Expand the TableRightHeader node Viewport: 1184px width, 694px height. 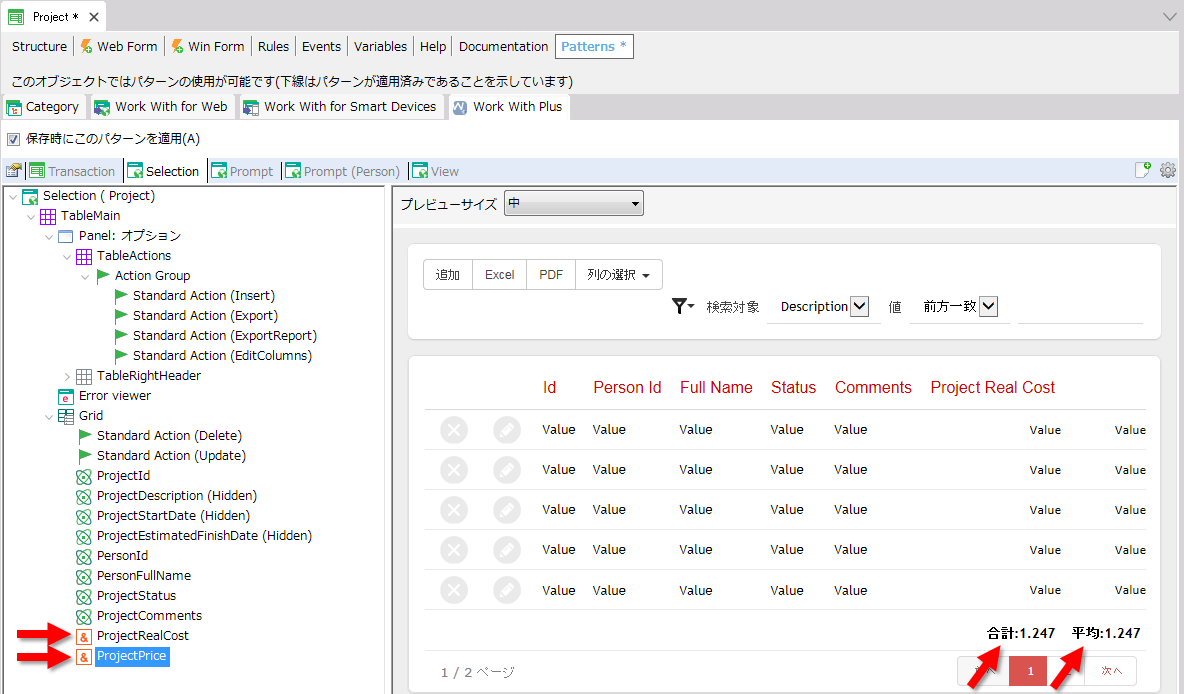pyautogui.click(x=67, y=376)
